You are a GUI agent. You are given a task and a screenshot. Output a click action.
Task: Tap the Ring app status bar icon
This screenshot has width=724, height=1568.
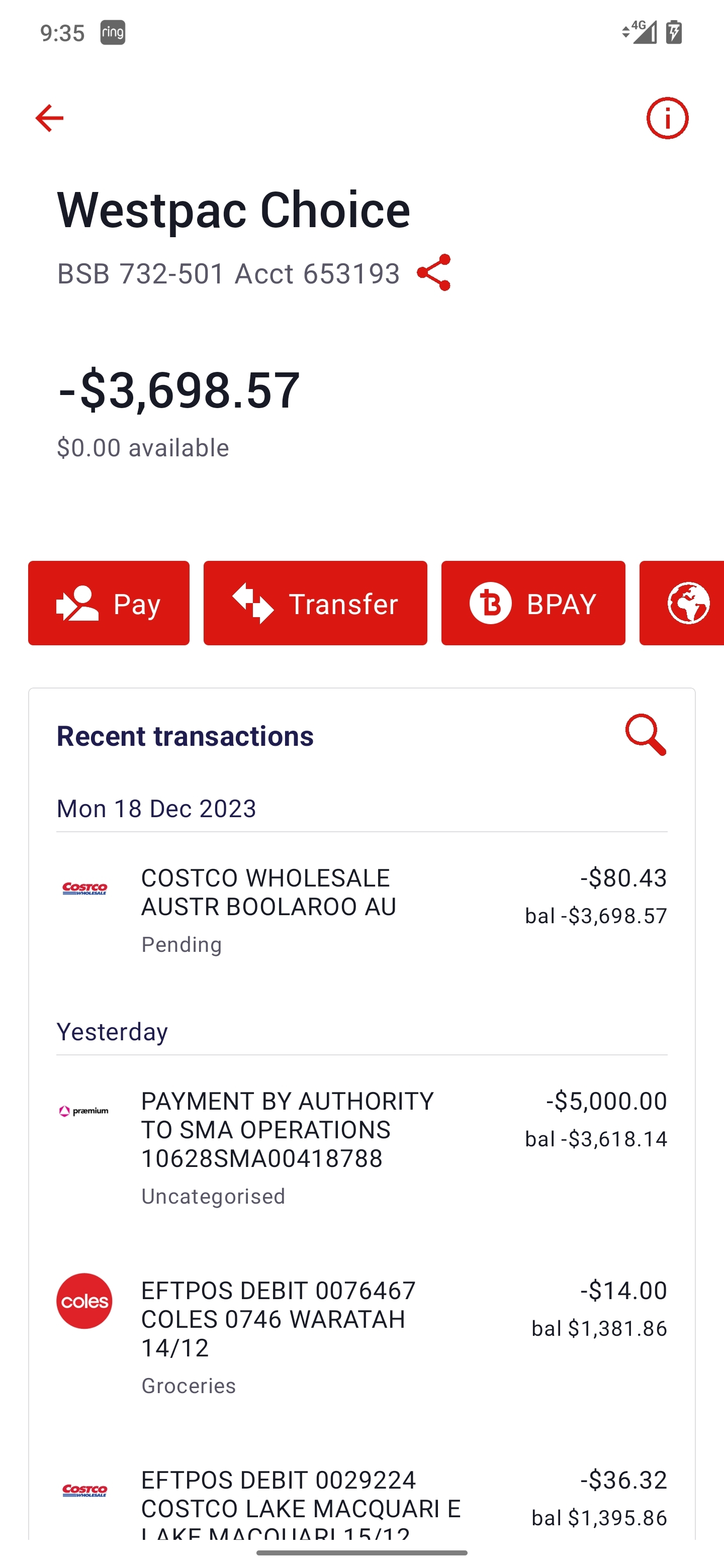pyautogui.click(x=113, y=32)
